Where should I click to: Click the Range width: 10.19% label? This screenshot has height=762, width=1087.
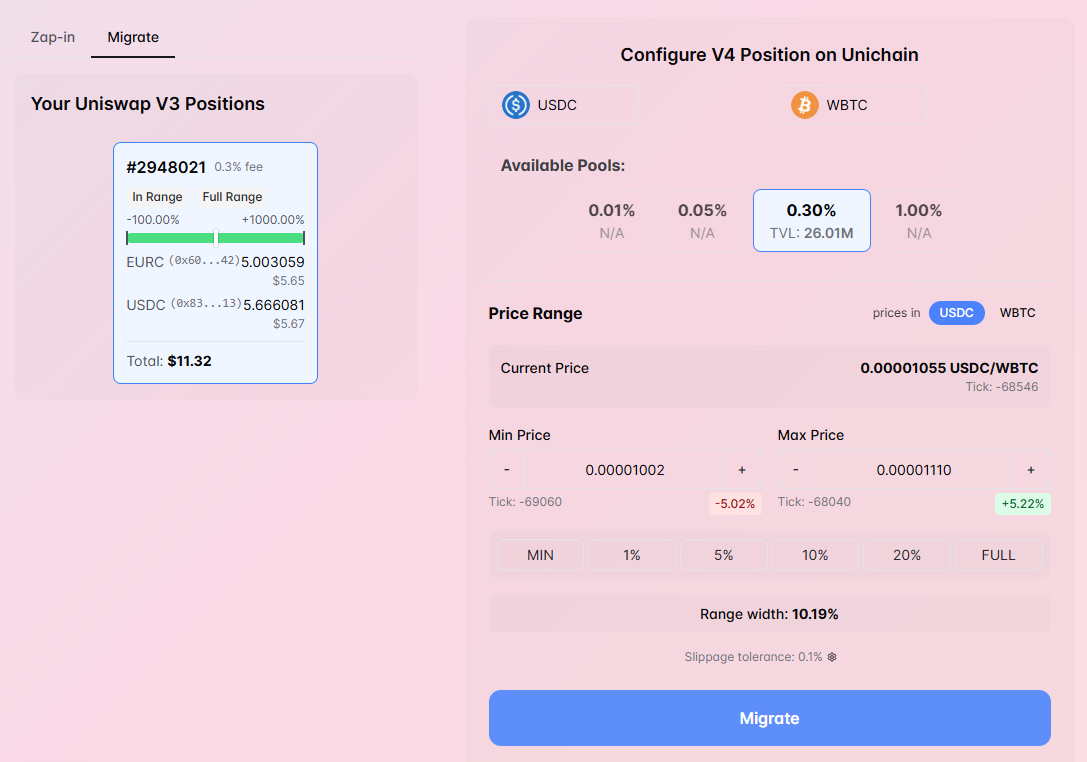point(769,614)
